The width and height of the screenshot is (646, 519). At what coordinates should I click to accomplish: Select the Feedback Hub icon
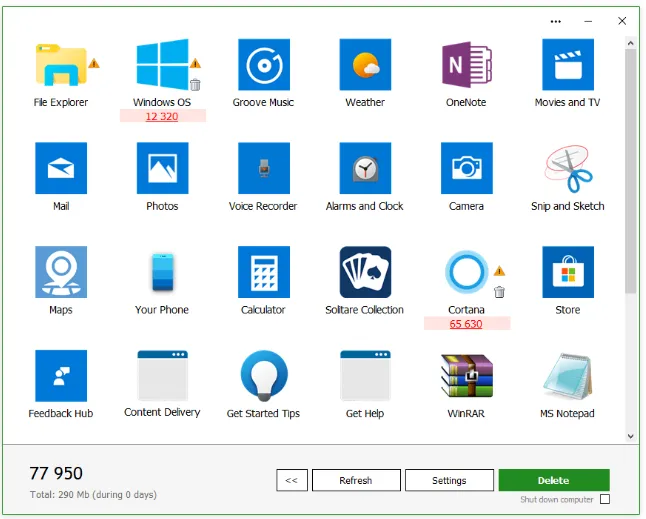point(61,376)
